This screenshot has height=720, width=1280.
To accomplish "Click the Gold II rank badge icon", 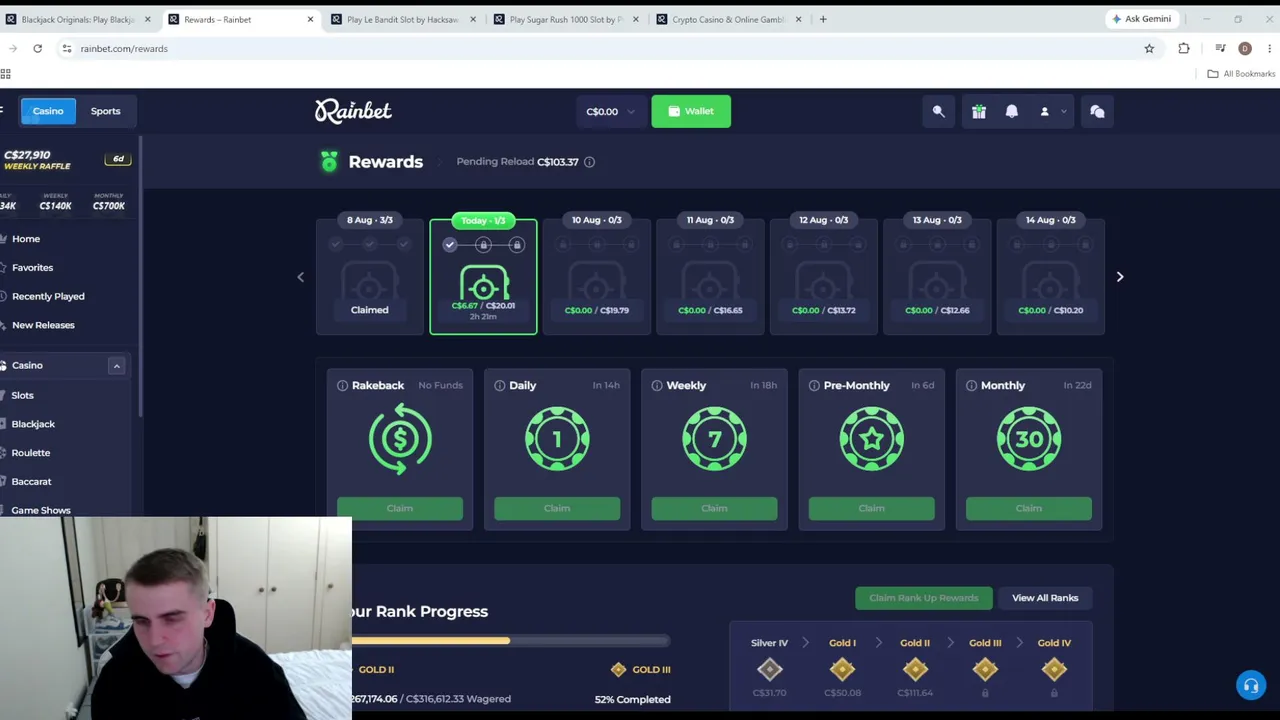I will point(915,670).
